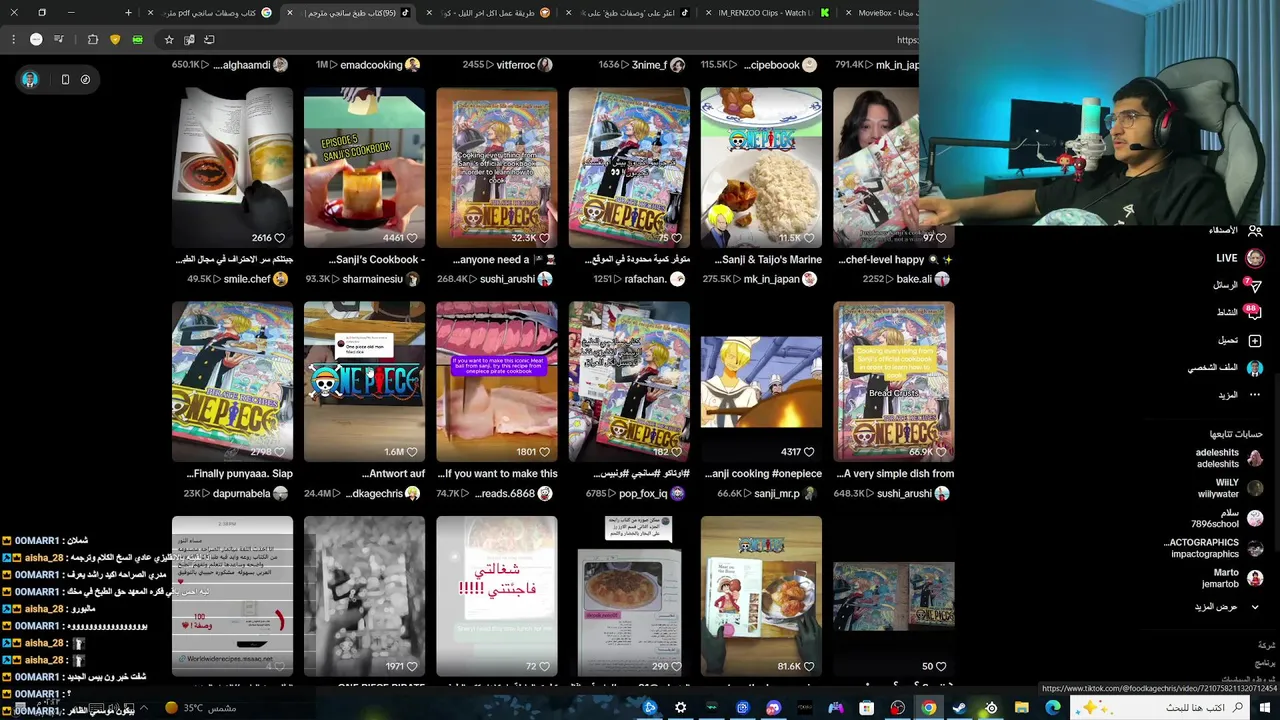The width and height of the screenshot is (1280, 720).
Task: Open the 'A very simple dish' Bread Crusts video
Action: [894, 382]
